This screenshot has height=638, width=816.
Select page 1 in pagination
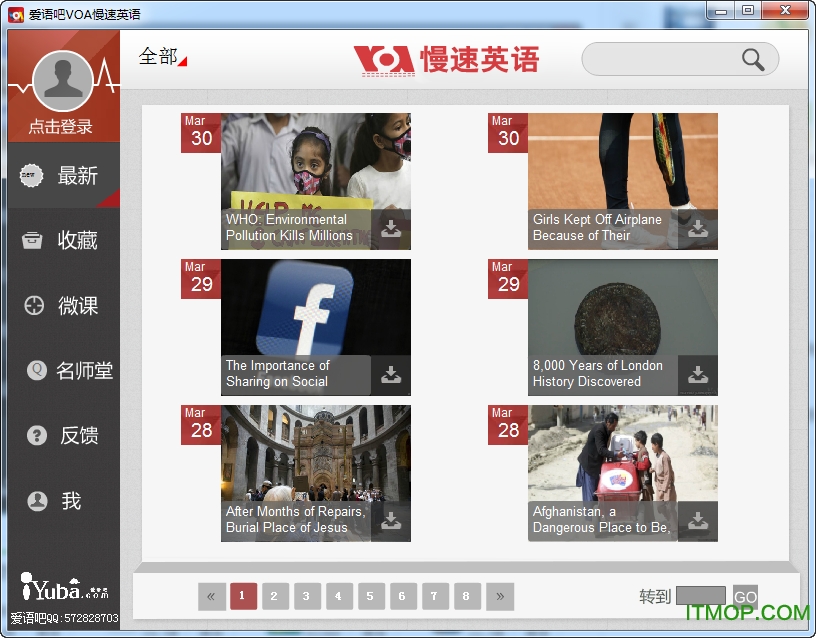243,596
